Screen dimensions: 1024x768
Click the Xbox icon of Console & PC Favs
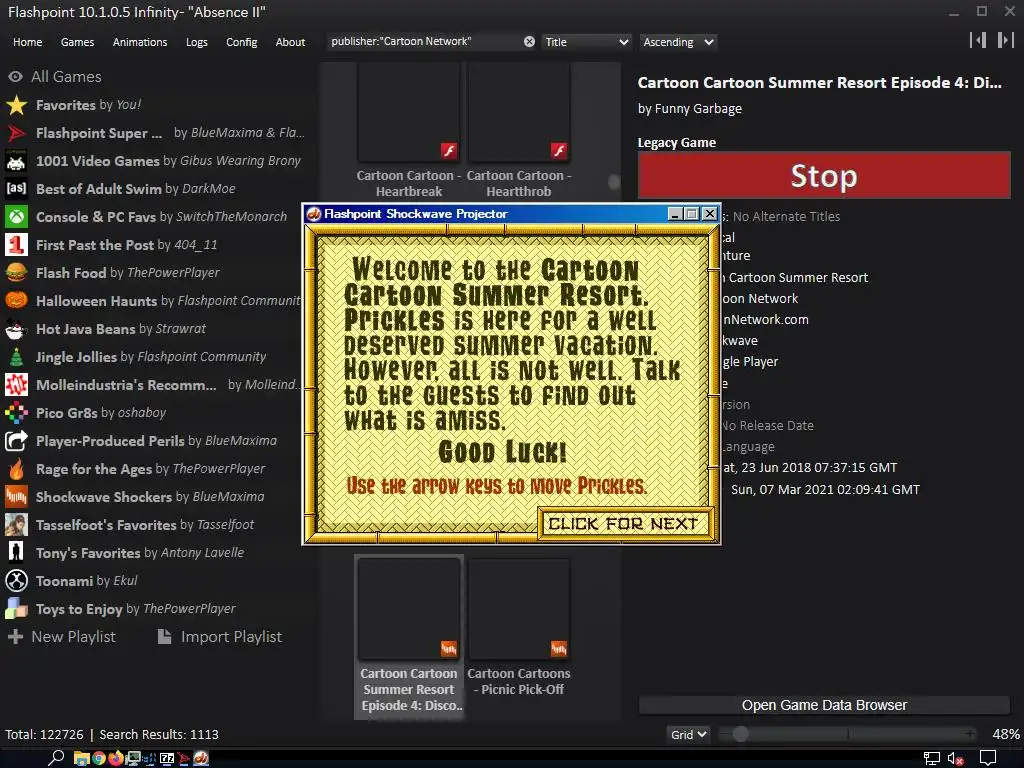click(16, 217)
